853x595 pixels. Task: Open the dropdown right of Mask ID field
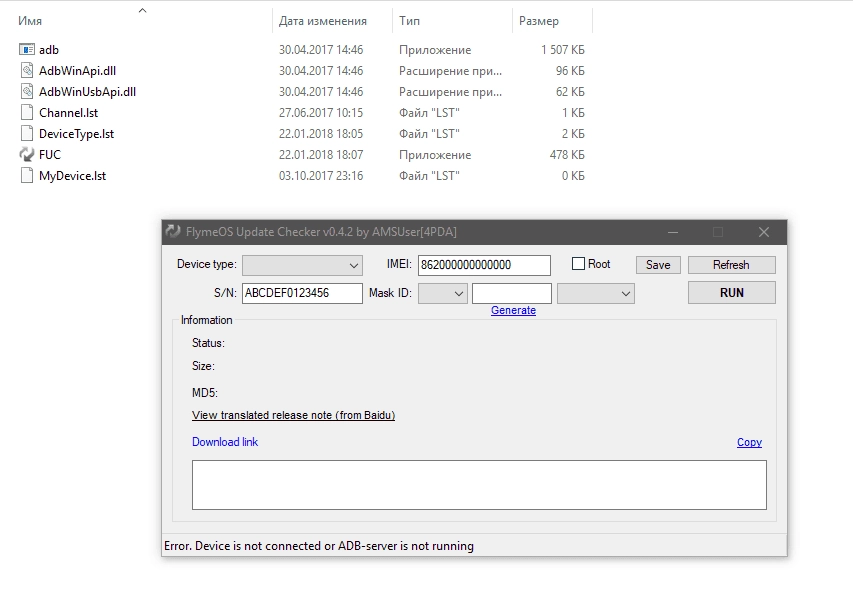[x=596, y=294]
